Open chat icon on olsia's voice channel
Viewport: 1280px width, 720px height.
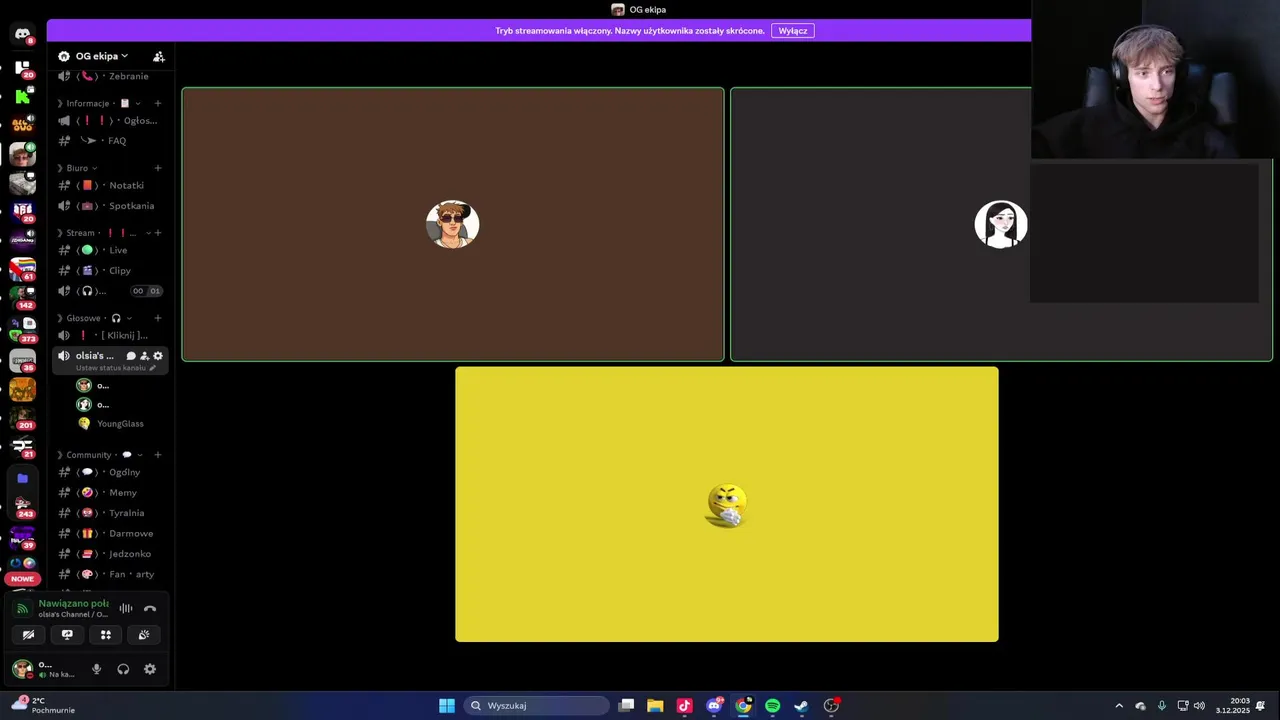tap(131, 356)
